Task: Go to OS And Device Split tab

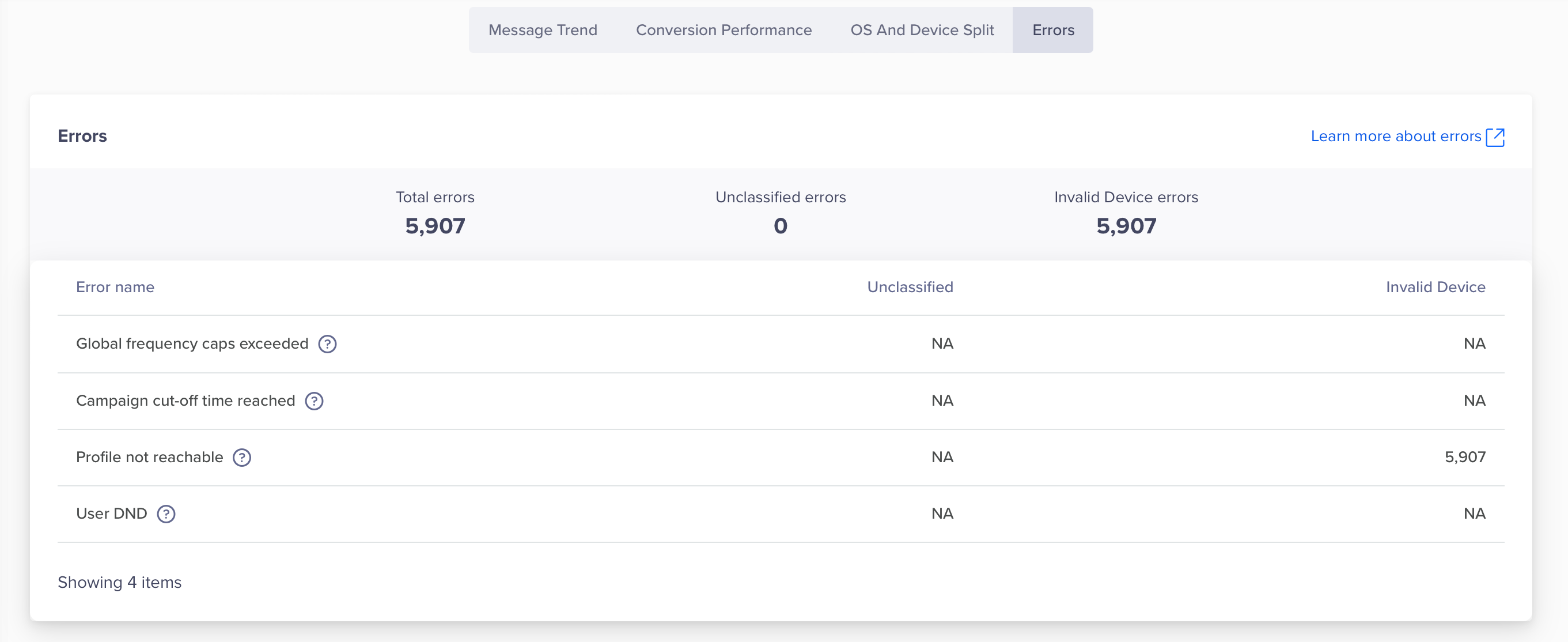Action: click(x=922, y=30)
